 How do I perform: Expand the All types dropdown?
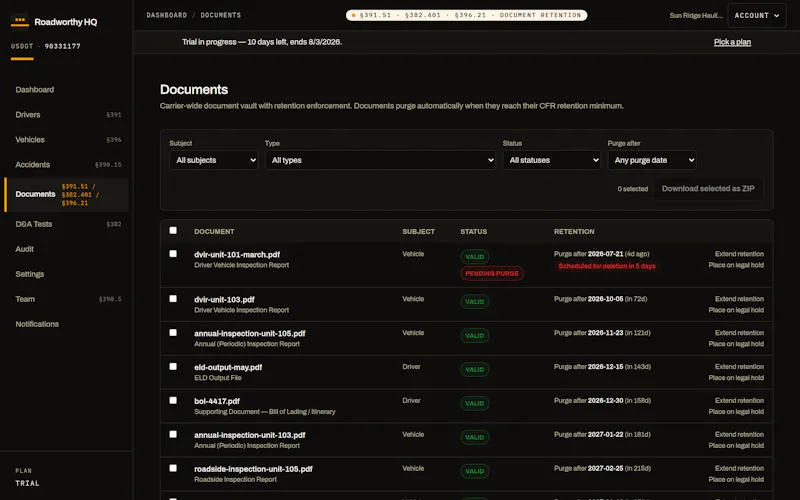pyautogui.click(x=380, y=160)
